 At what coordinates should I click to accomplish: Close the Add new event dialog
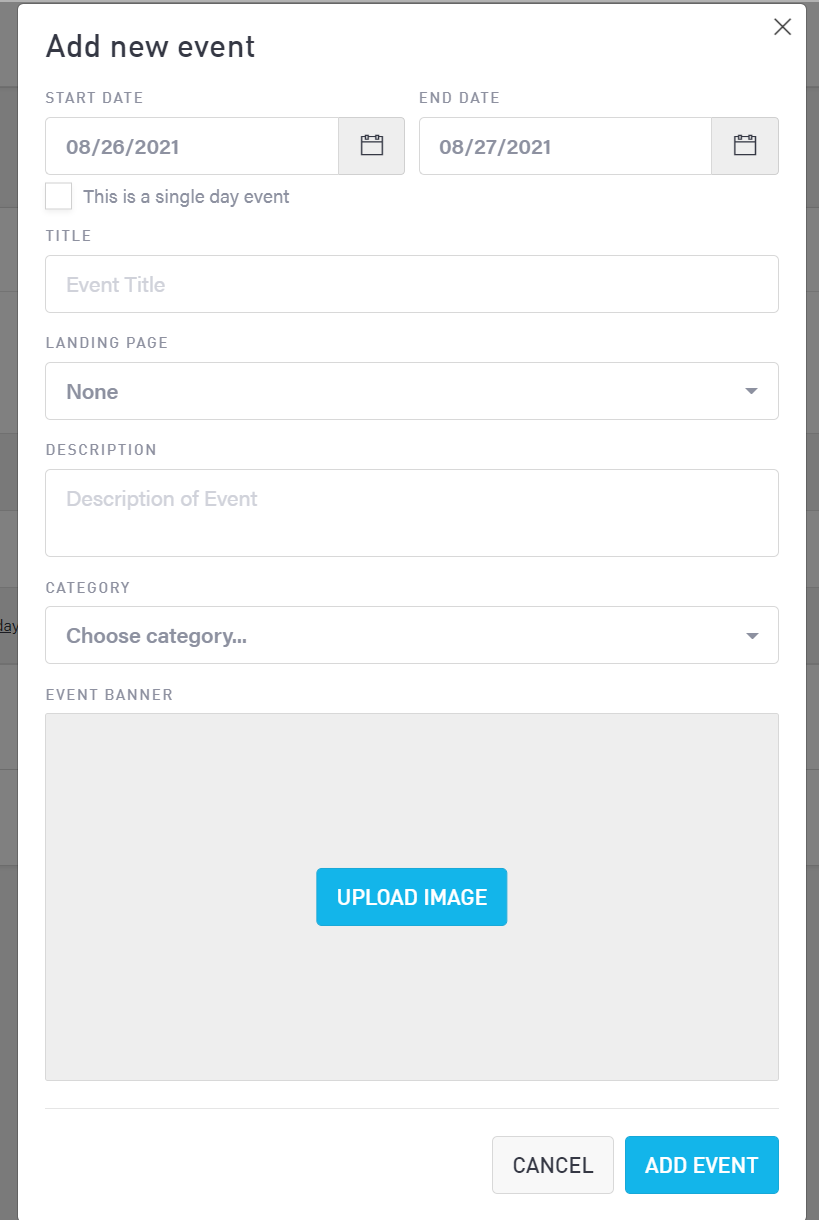tap(782, 27)
